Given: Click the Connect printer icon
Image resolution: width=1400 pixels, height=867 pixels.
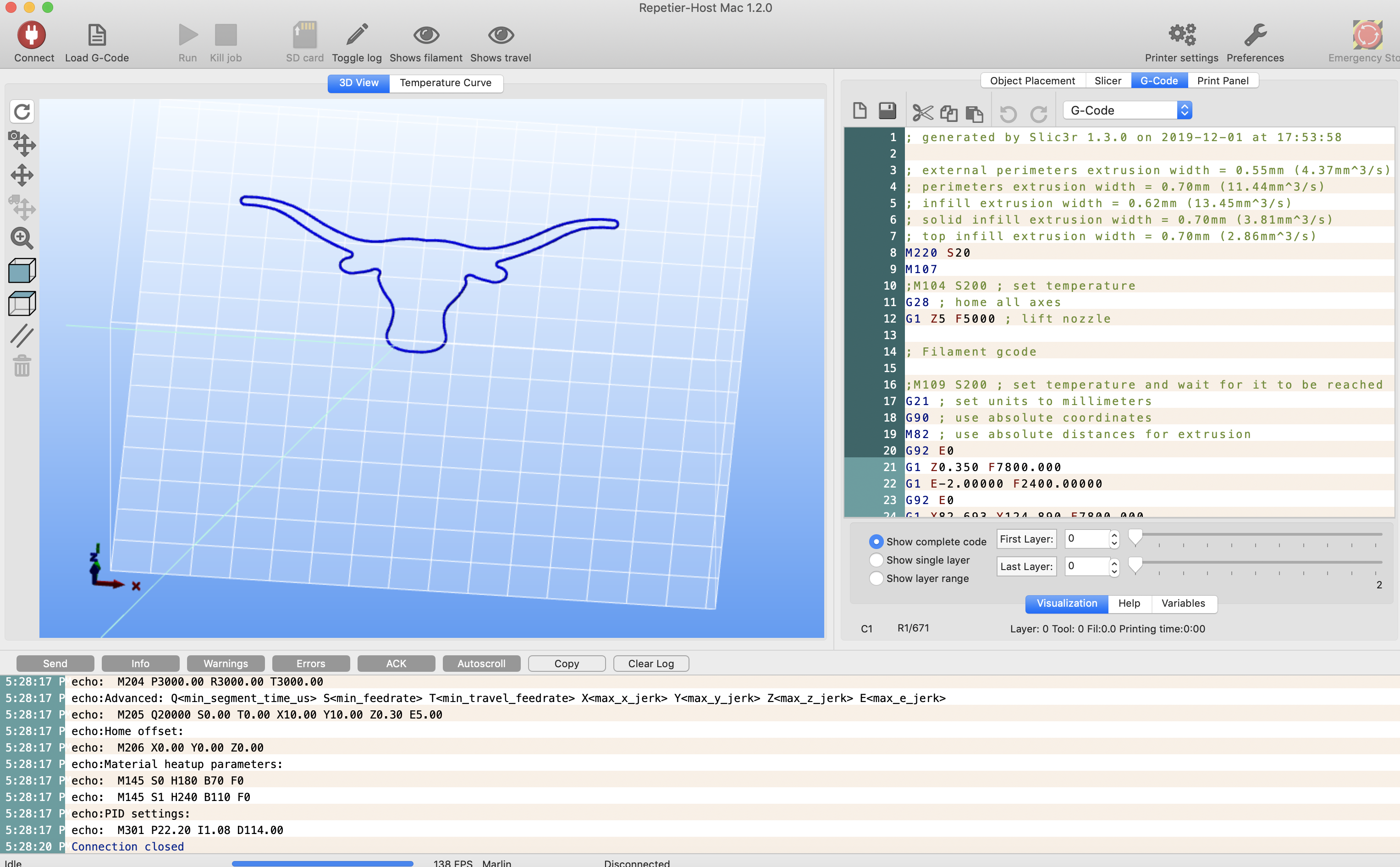Looking at the screenshot, I should click(32, 35).
